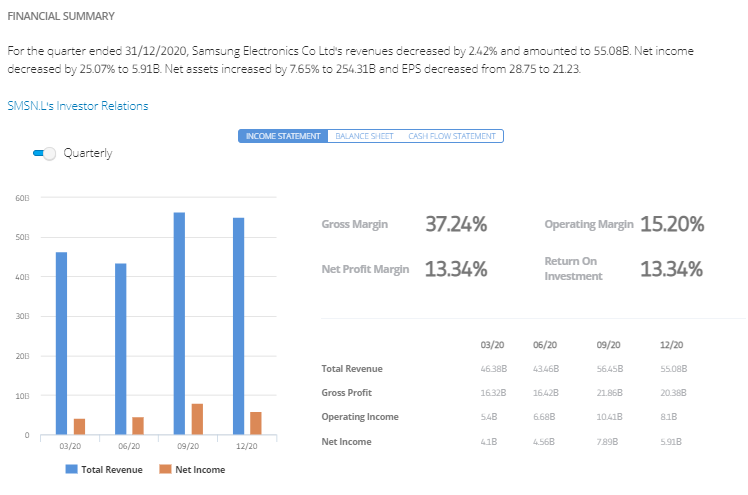This screenshot has width=748, height=495.
Task: Click the 8.1B operating income cell
Action: click(668, 417)
